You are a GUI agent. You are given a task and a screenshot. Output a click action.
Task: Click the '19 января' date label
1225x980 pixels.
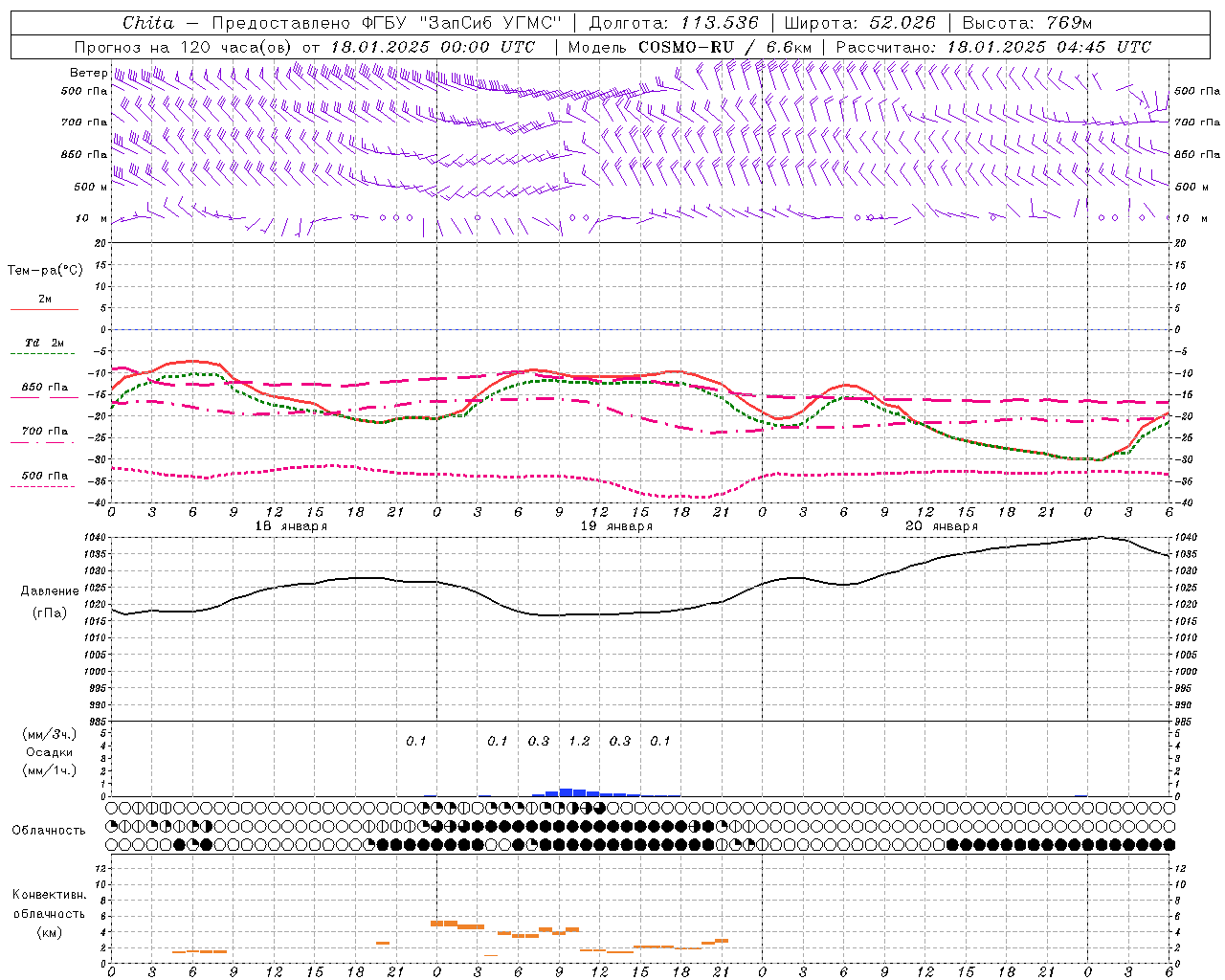tap(616, 526)
